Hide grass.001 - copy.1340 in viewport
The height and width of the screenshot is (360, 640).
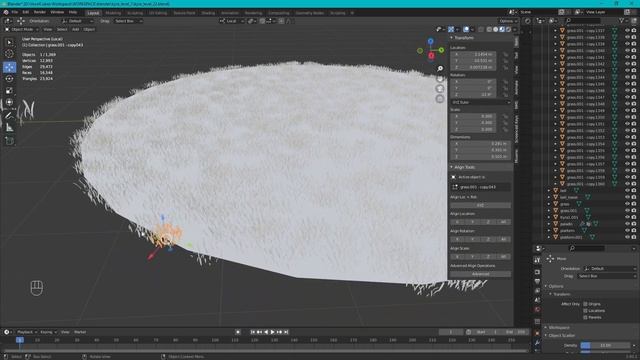click(627, 51)
